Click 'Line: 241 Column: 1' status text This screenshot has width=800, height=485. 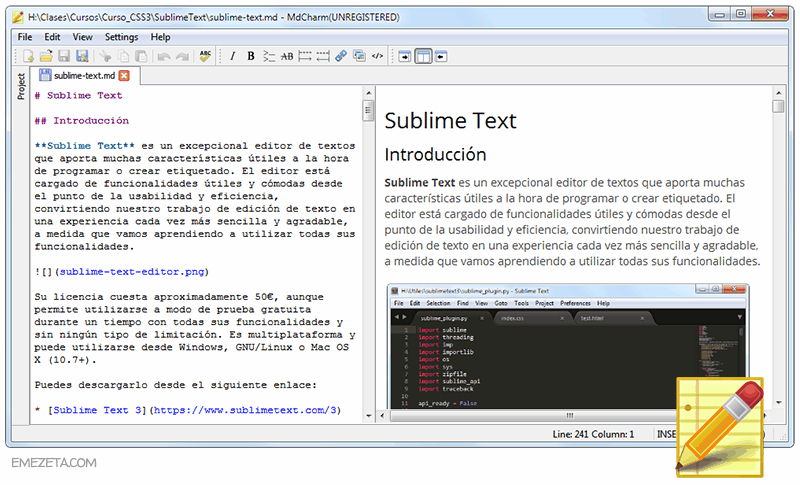593,435
